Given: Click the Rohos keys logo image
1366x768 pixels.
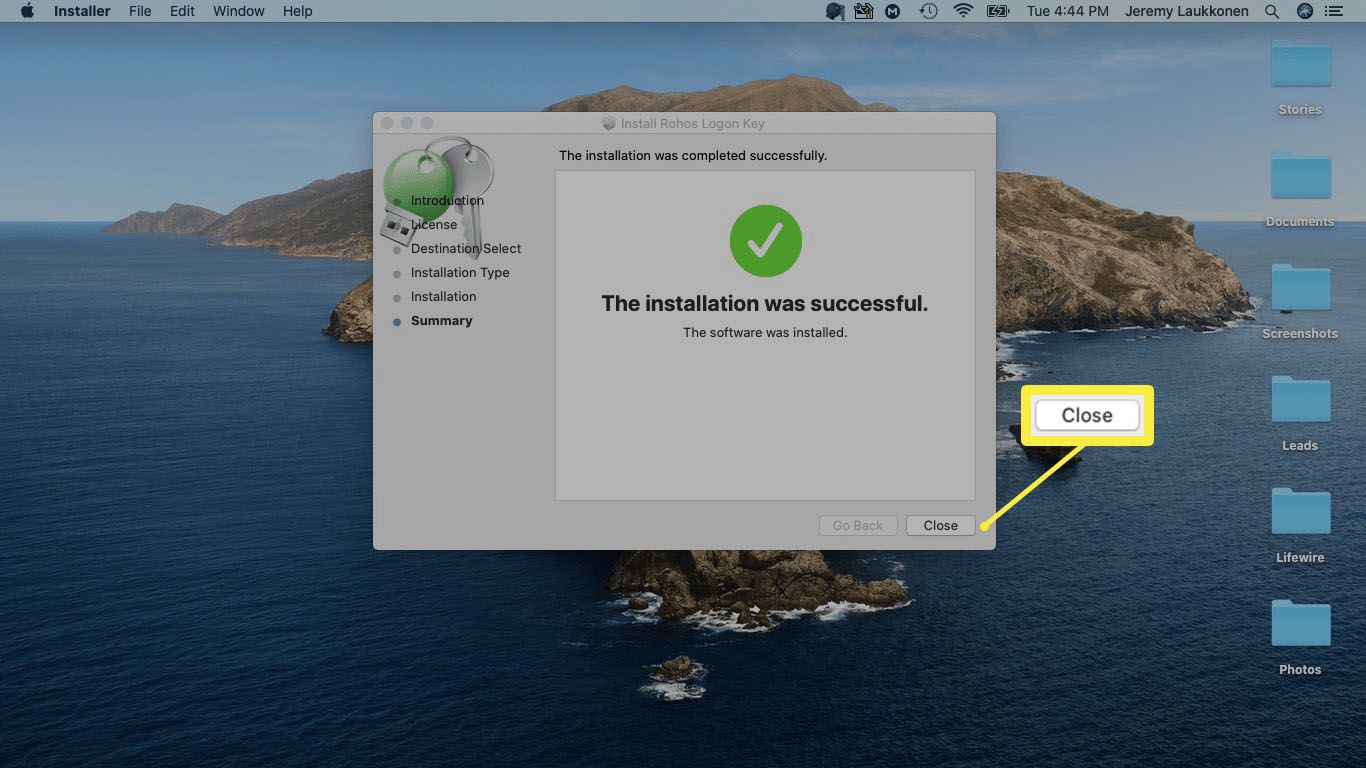Looking at the screenshot, I should 437,195.
